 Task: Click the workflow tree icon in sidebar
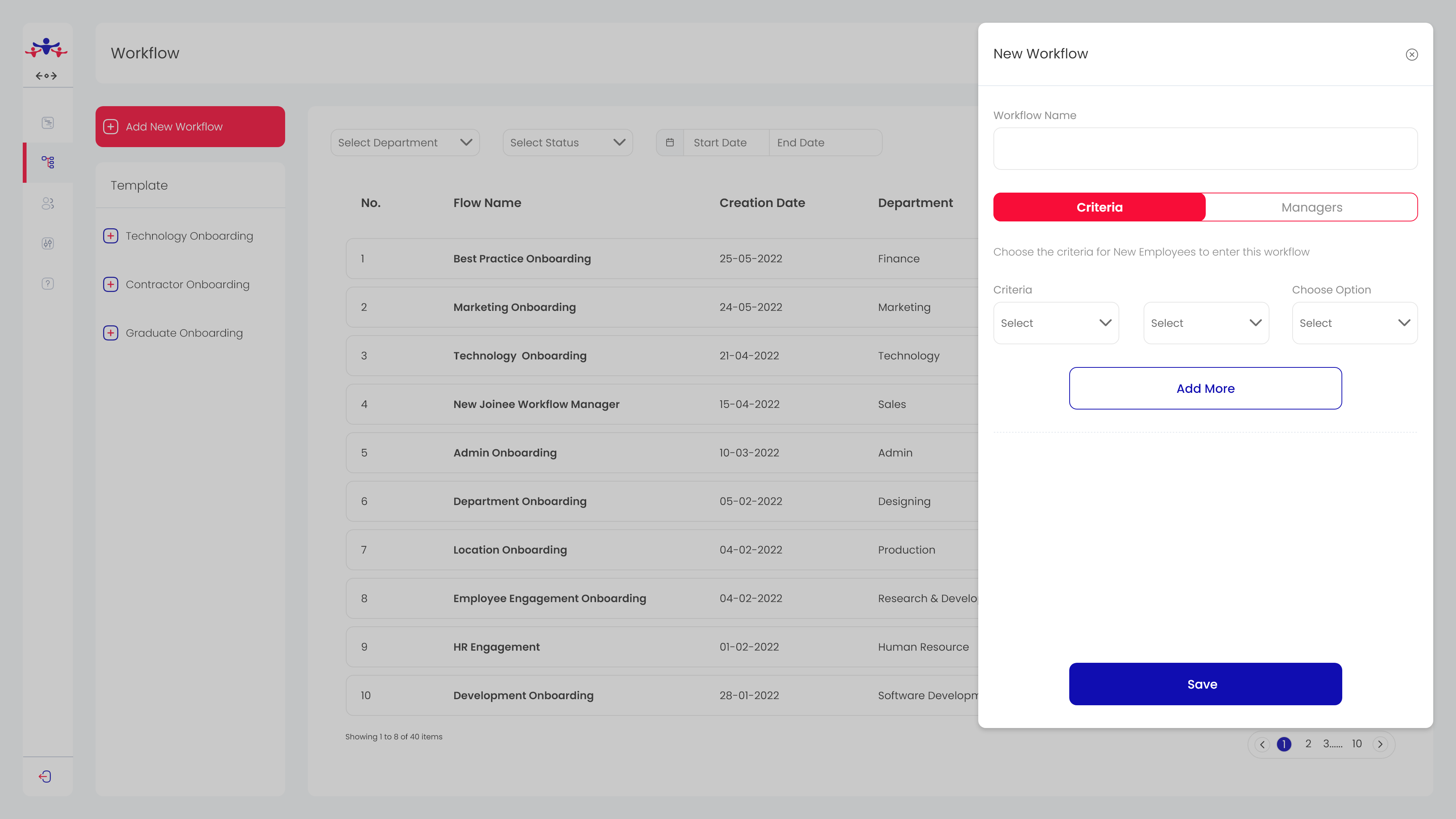[48, 162]
